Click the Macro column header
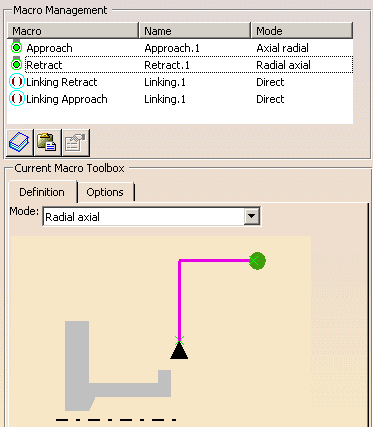 [73, 31]
